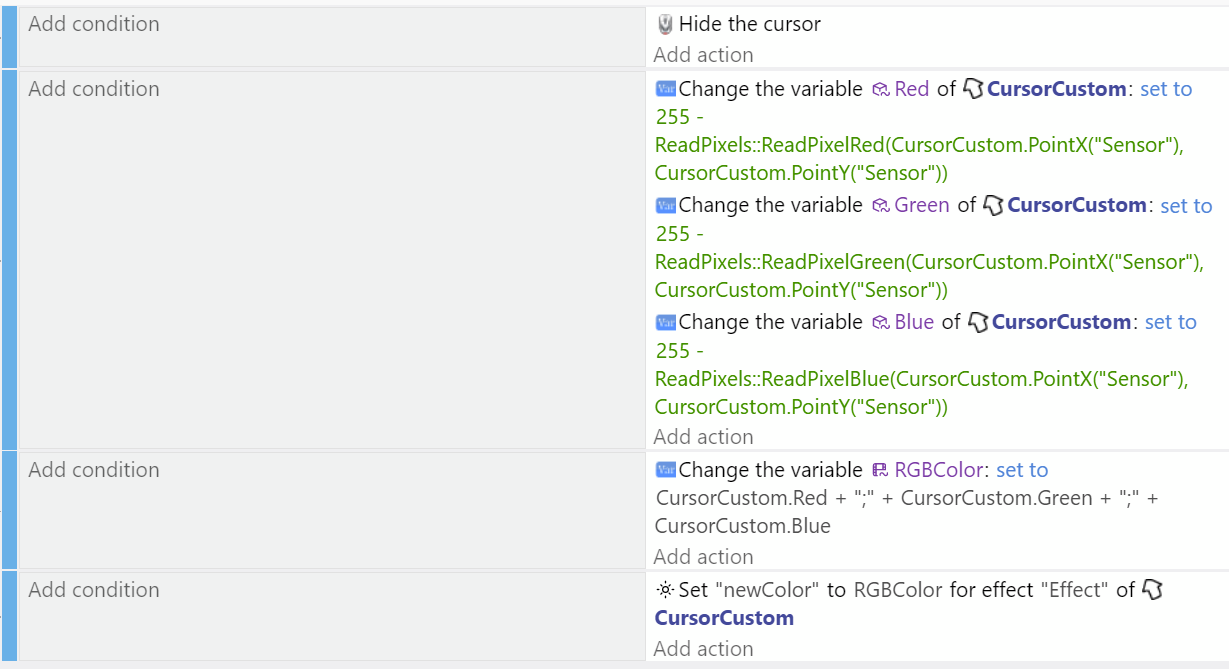
Task: Click the Var icon of the RGBColor action
Action: pyautogui.click(x=666, y=470)
